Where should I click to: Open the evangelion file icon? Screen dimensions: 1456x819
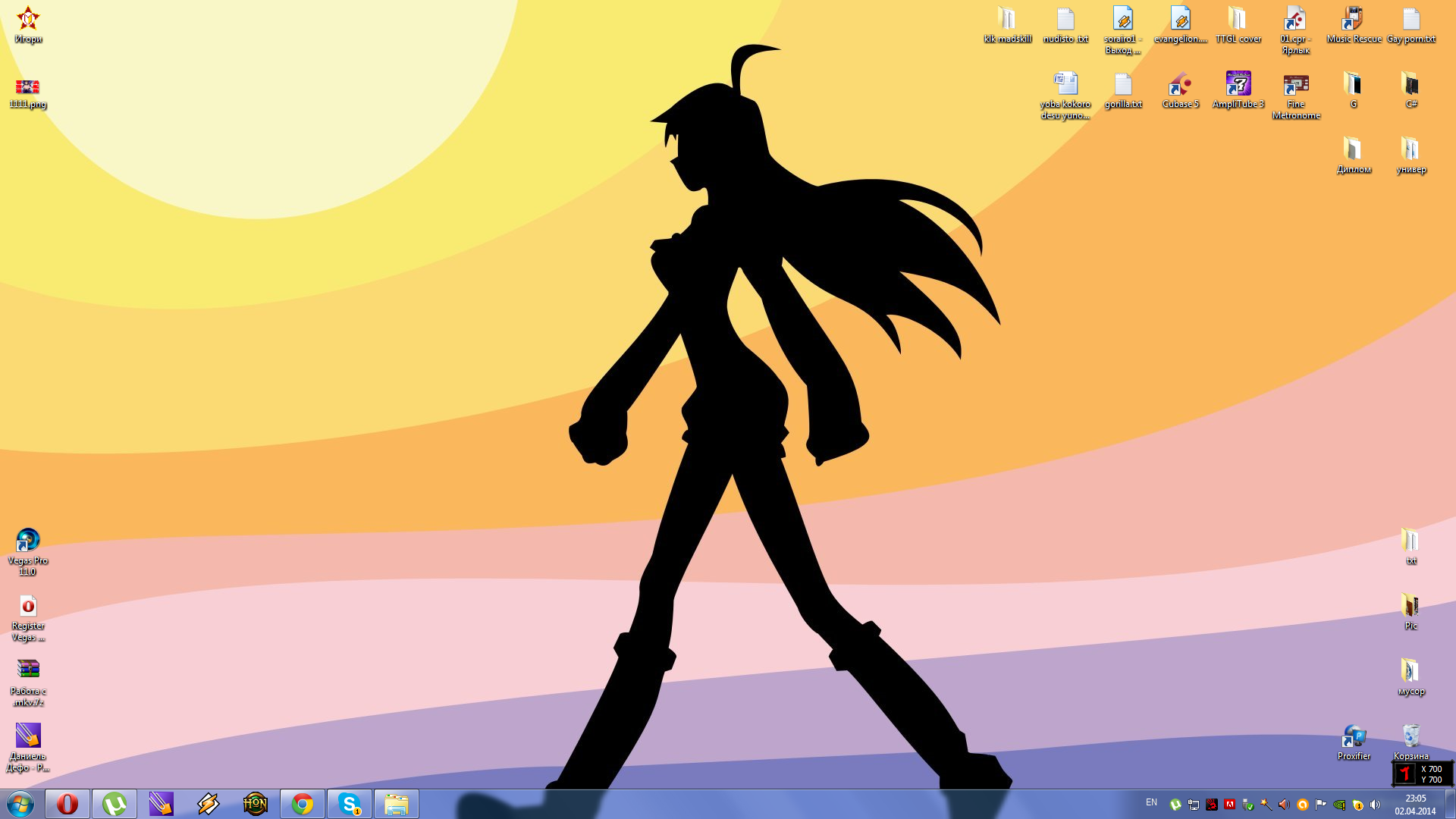(x=1181, y=25)
